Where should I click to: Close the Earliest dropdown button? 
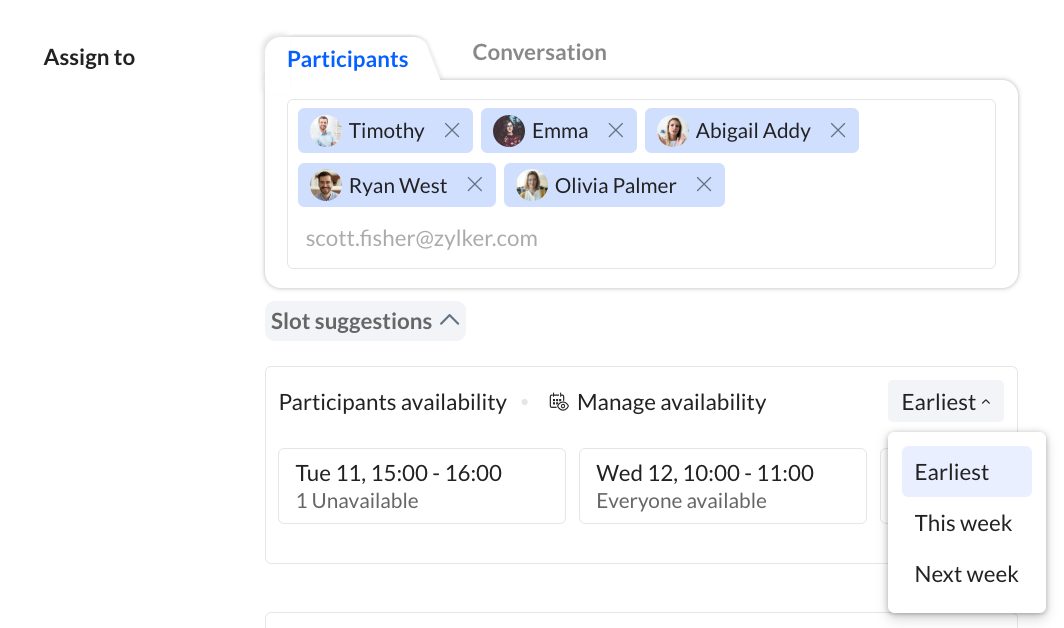pos(945,402)
